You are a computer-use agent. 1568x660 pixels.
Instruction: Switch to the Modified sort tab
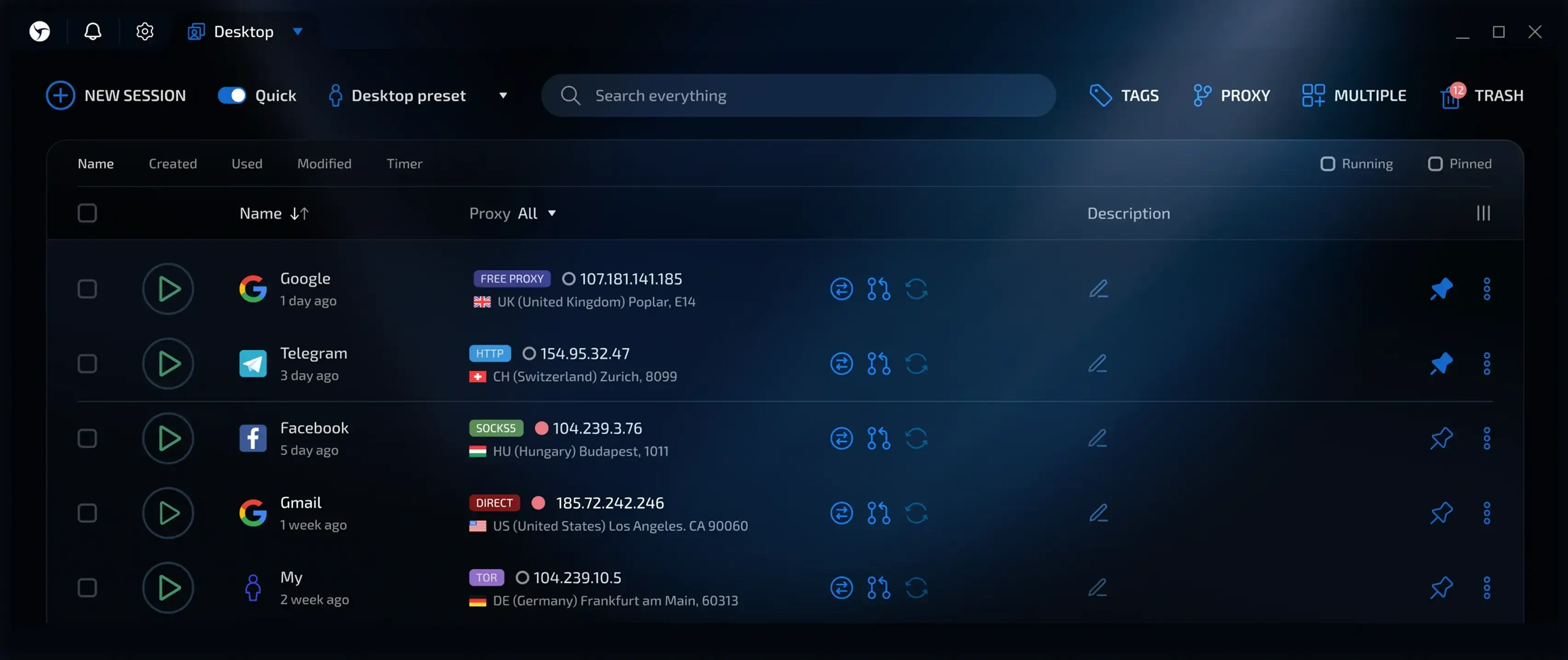pos(324,164)
